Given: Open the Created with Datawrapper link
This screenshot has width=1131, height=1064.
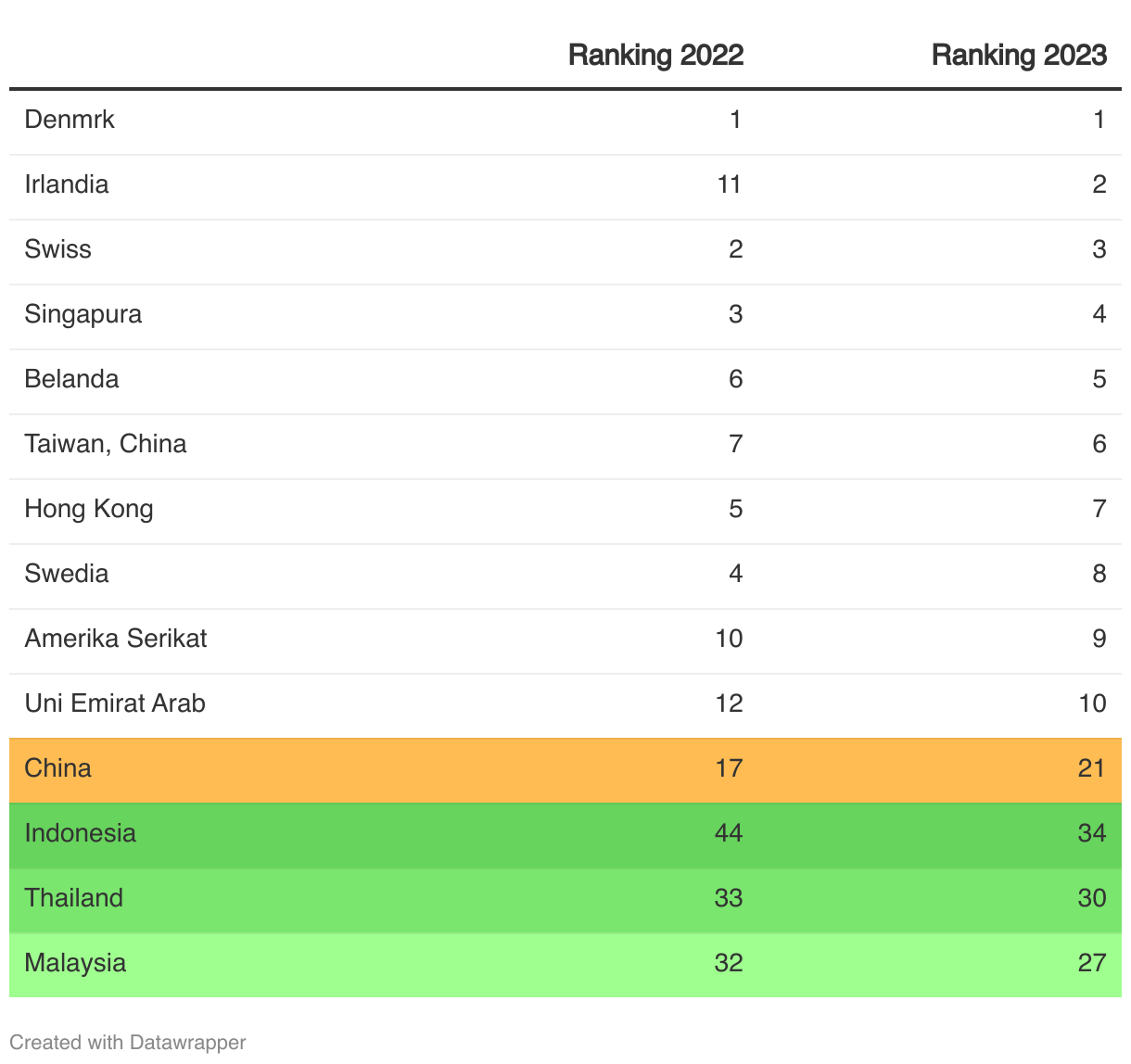Looking at the screenshot, I should coord(128,1043).
